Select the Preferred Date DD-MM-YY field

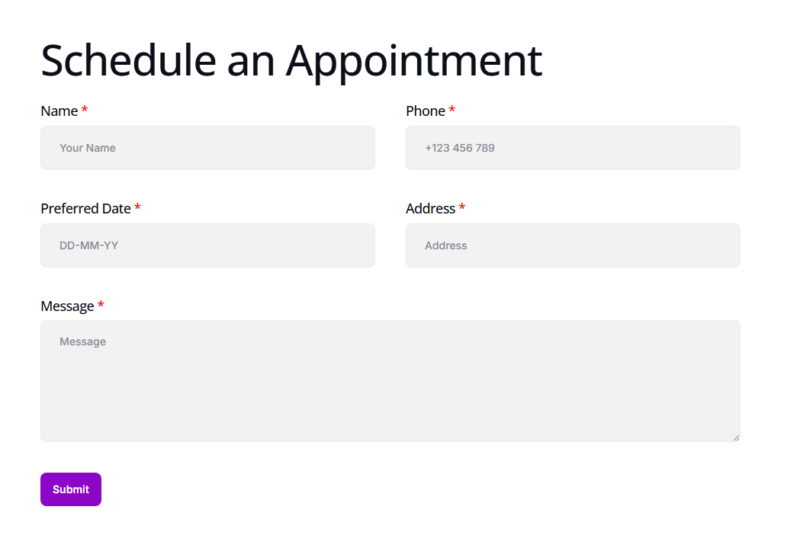pyautogui.click(x=207, y=245)
